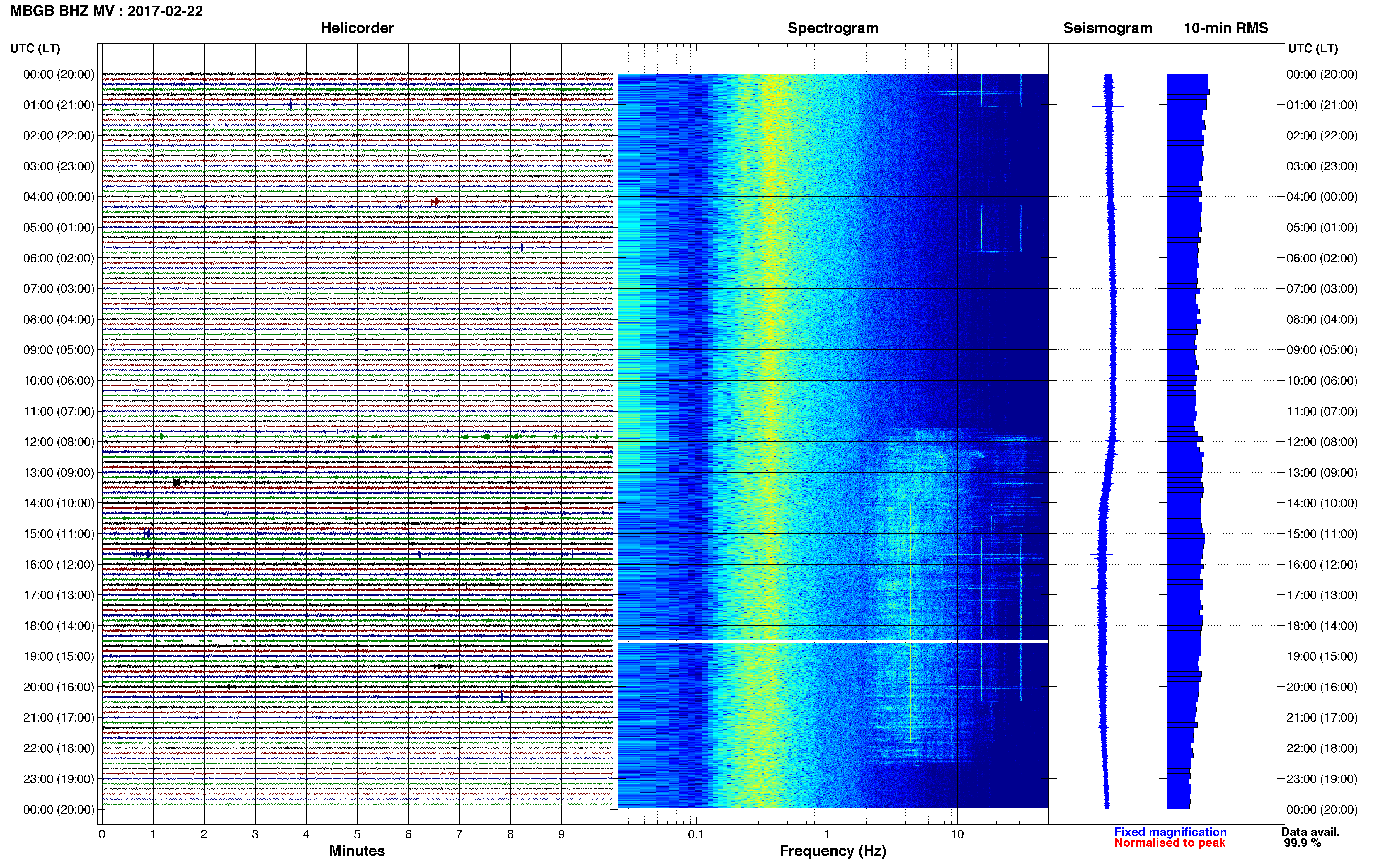
Task: Click '11:00 (07:00)' on the left time axis
Action: click(59, 412)
